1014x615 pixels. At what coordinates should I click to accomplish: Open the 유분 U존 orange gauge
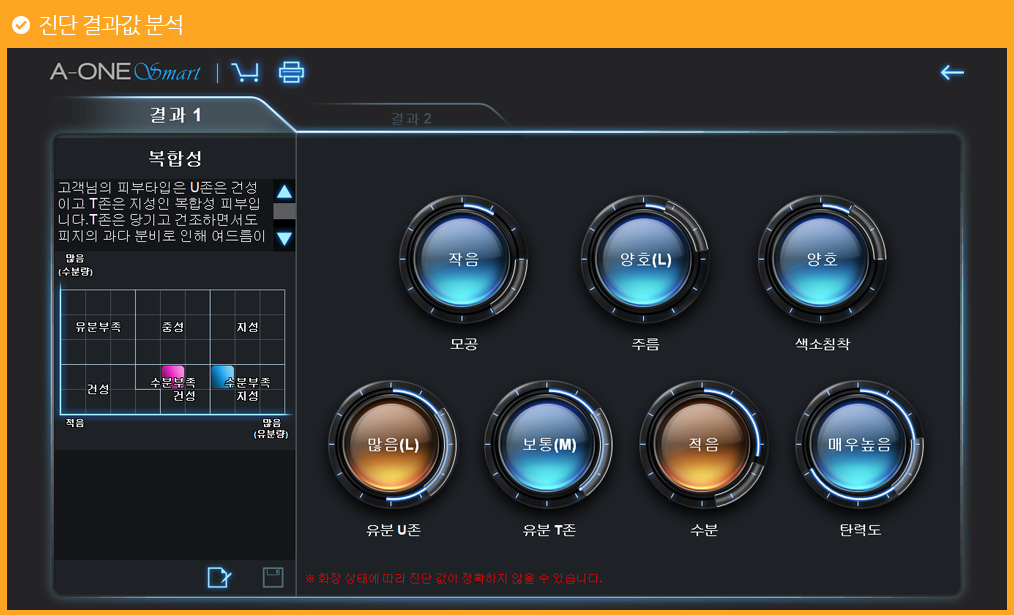tap(393, 445)
